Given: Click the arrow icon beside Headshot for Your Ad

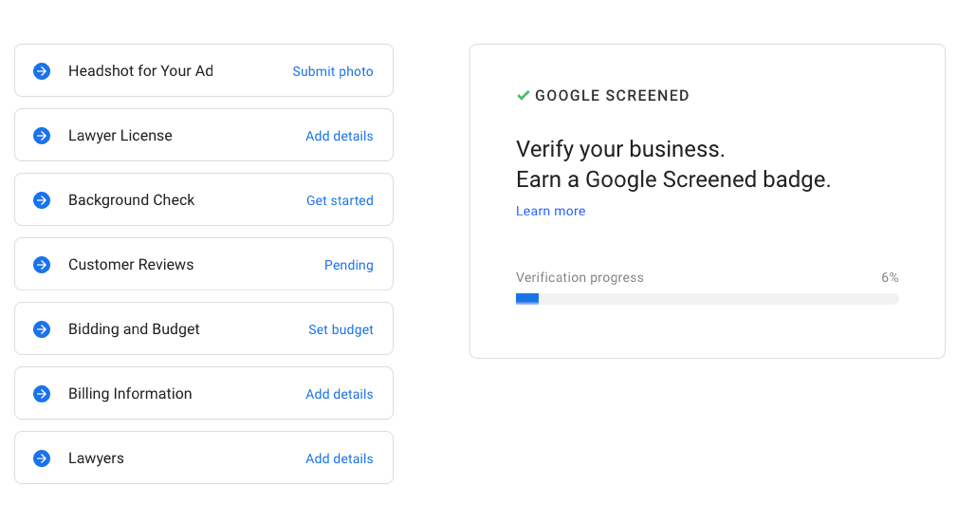Looking at the screenshot, I should [42, 71].
